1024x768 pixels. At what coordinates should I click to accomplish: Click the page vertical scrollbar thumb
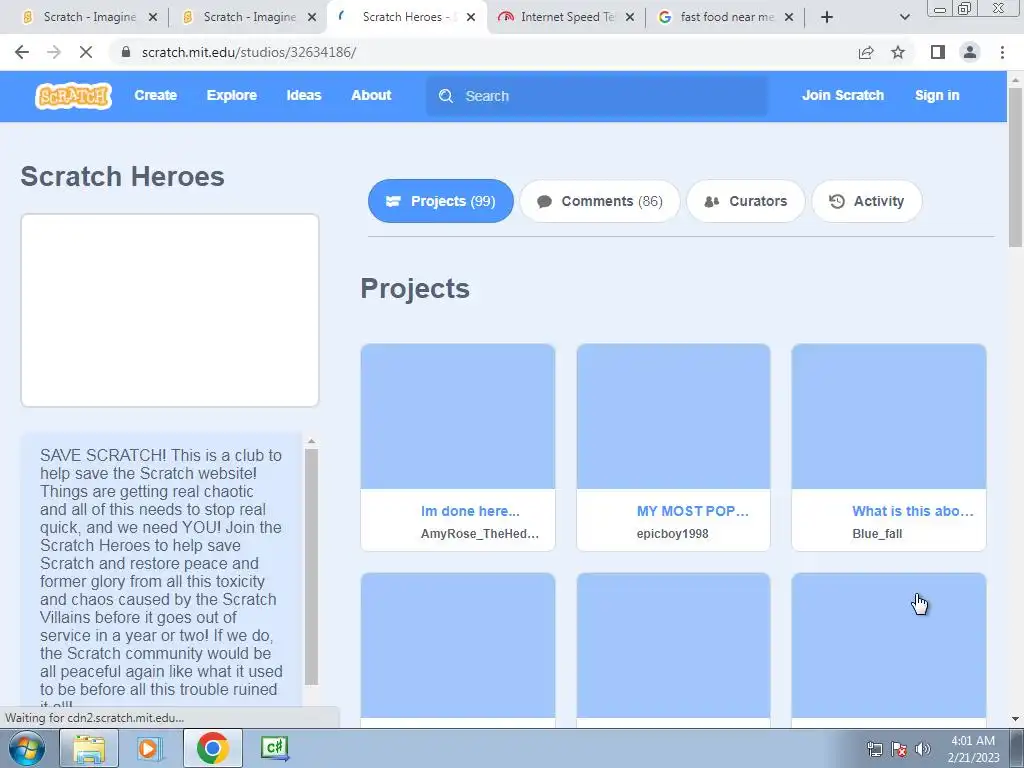(1015, 167)
